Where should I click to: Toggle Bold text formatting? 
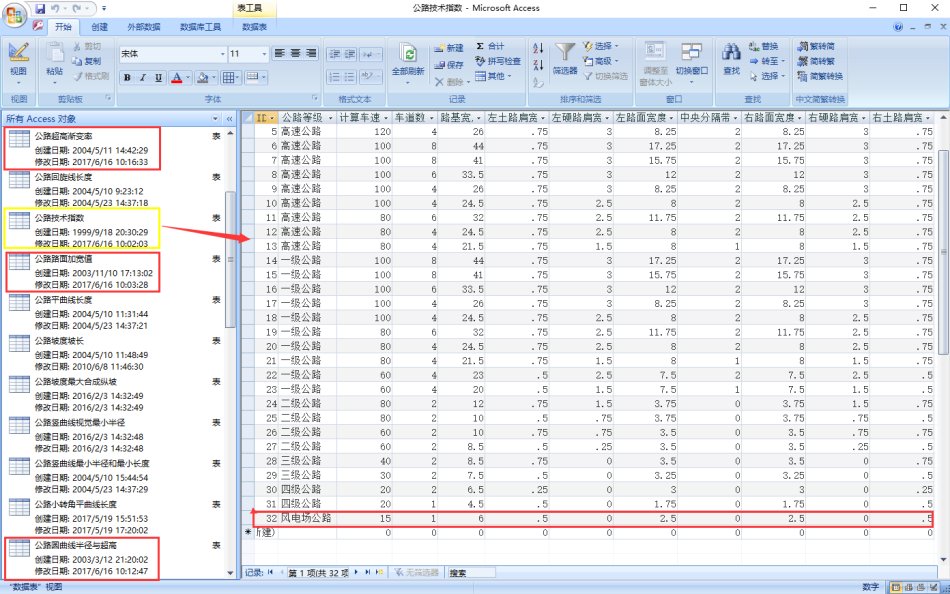127,78
